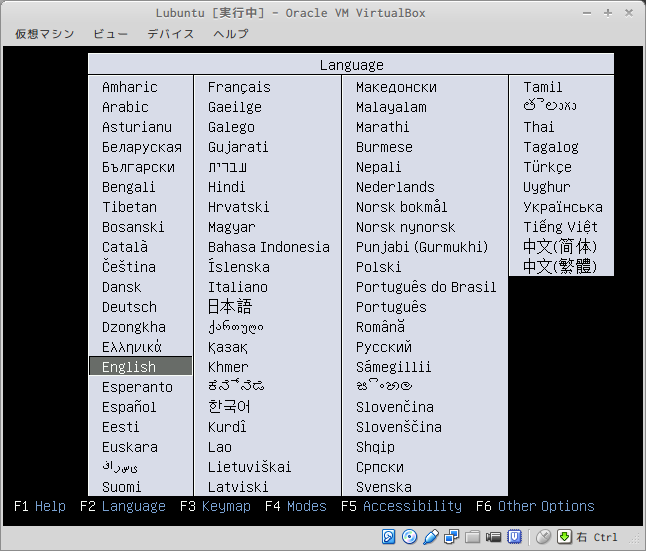
Task: Select Latviski language
Action: point(238,487)
